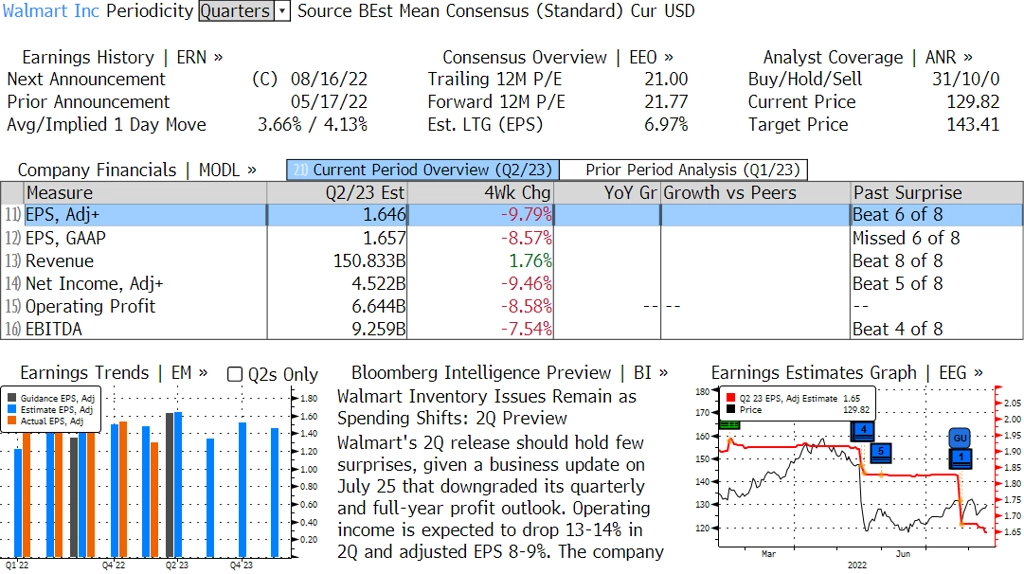Open Consensus Overview EEO link
The width and height of the screenshot is (1024, 574).
[558, 57]
